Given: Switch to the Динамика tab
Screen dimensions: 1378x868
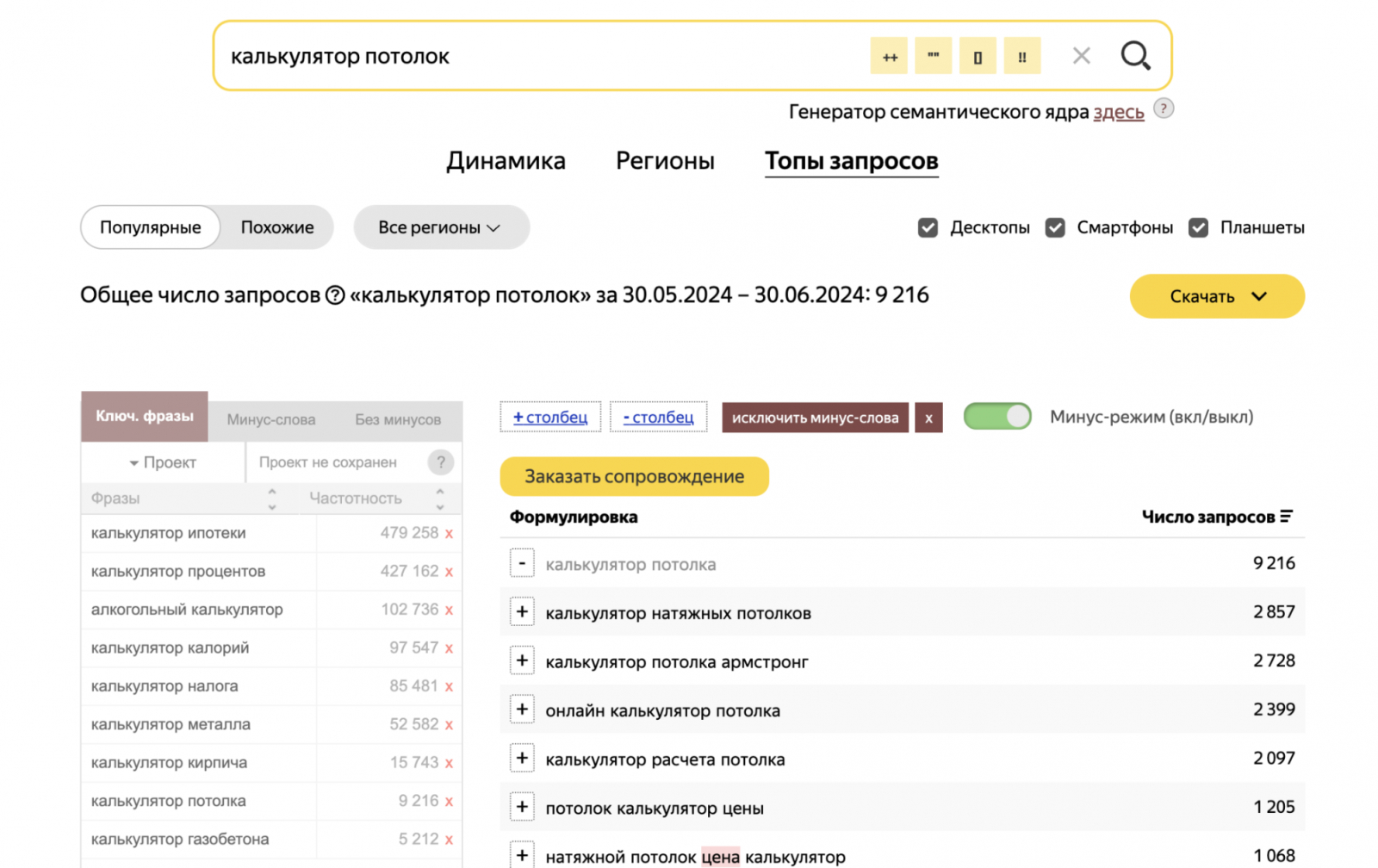Looking at the screenshot, I should point(506,161).
